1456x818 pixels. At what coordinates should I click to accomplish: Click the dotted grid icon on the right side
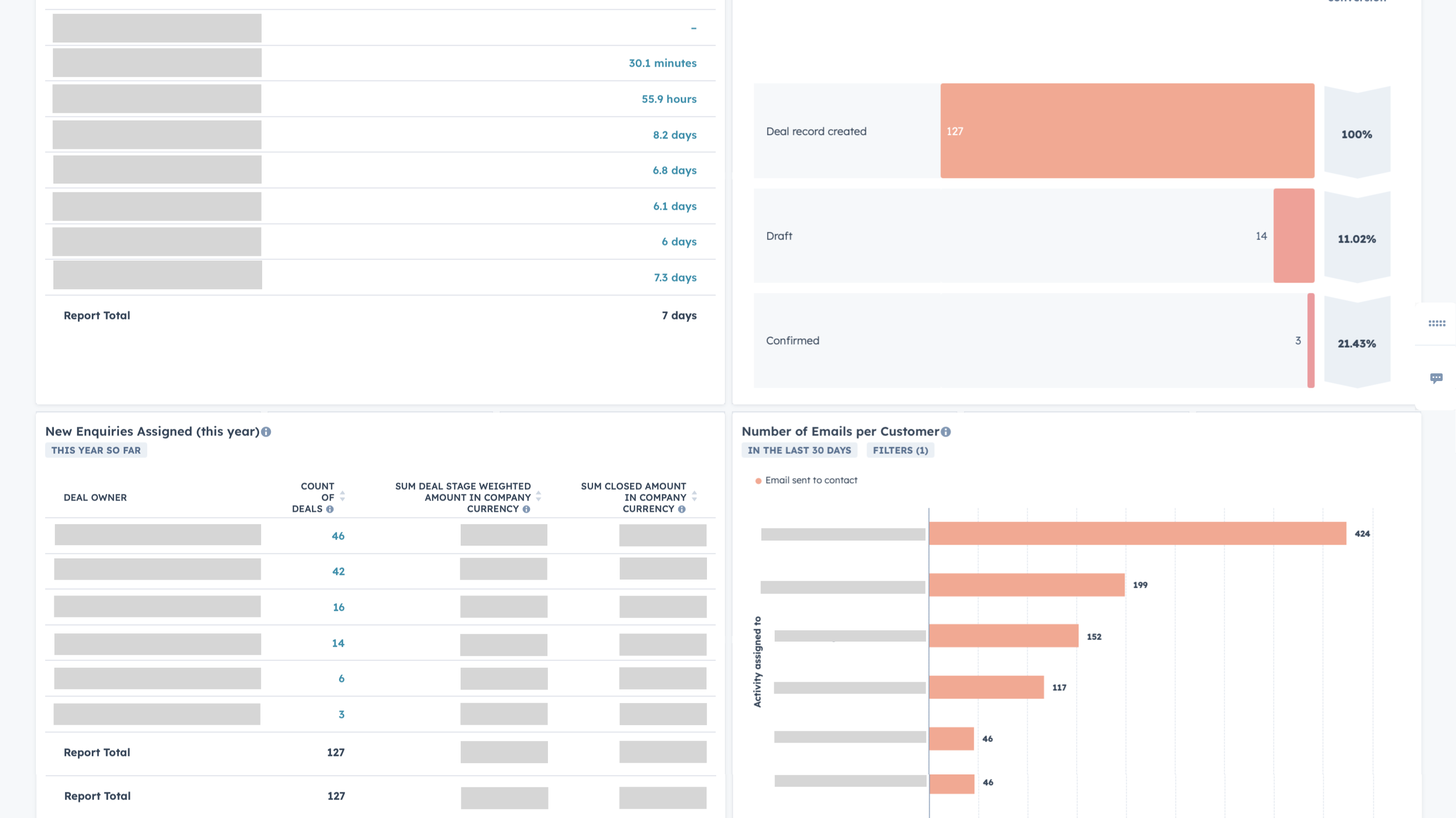pyautogui.click(x=1437, y=323)
